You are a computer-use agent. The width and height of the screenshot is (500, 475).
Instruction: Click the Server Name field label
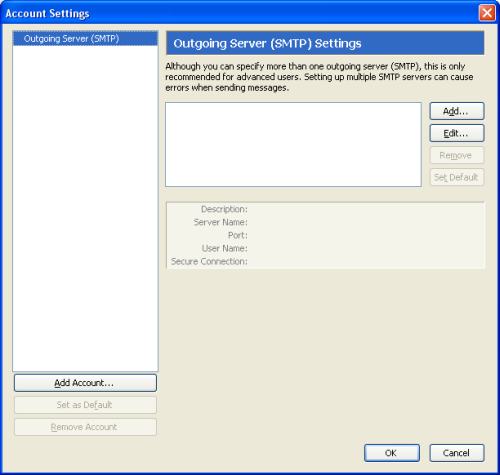click(x=221, y=222)
